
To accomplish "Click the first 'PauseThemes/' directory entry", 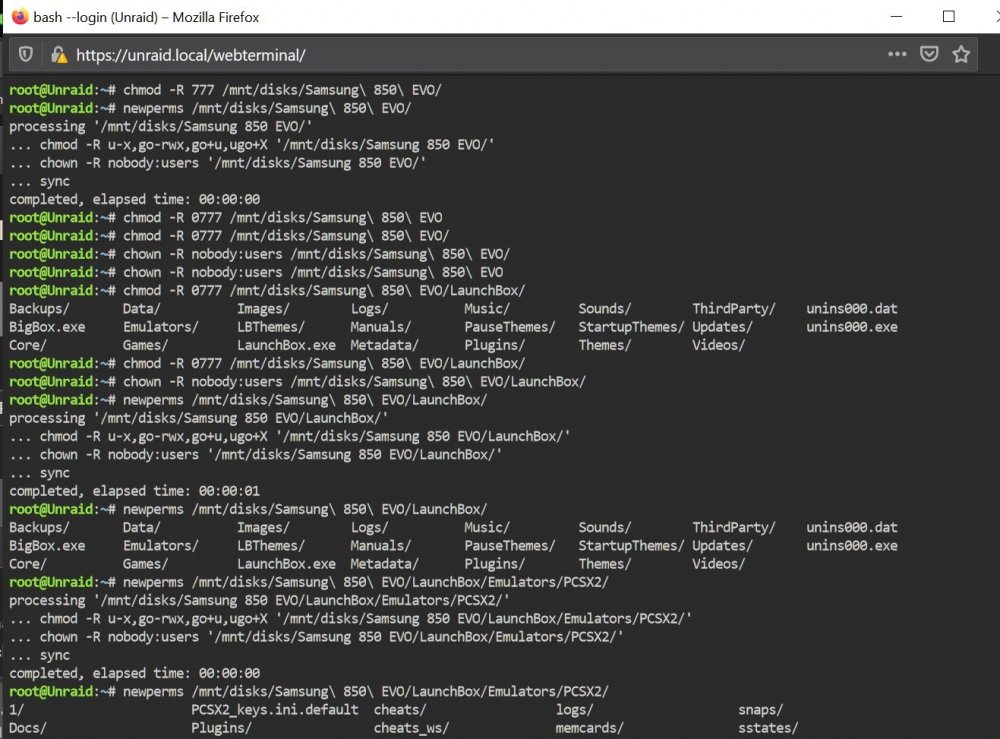I will pyautogui.click(x=510, y=327).
